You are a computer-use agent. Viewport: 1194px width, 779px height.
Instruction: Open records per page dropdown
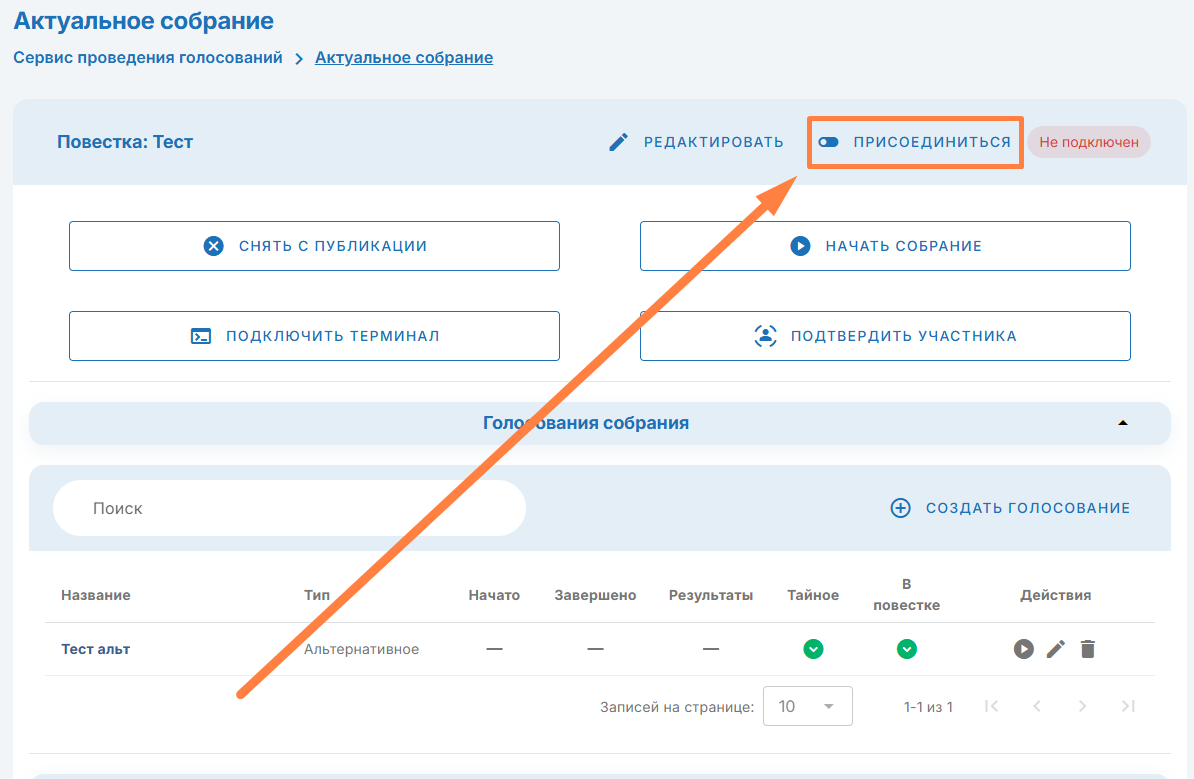point(807,706)
